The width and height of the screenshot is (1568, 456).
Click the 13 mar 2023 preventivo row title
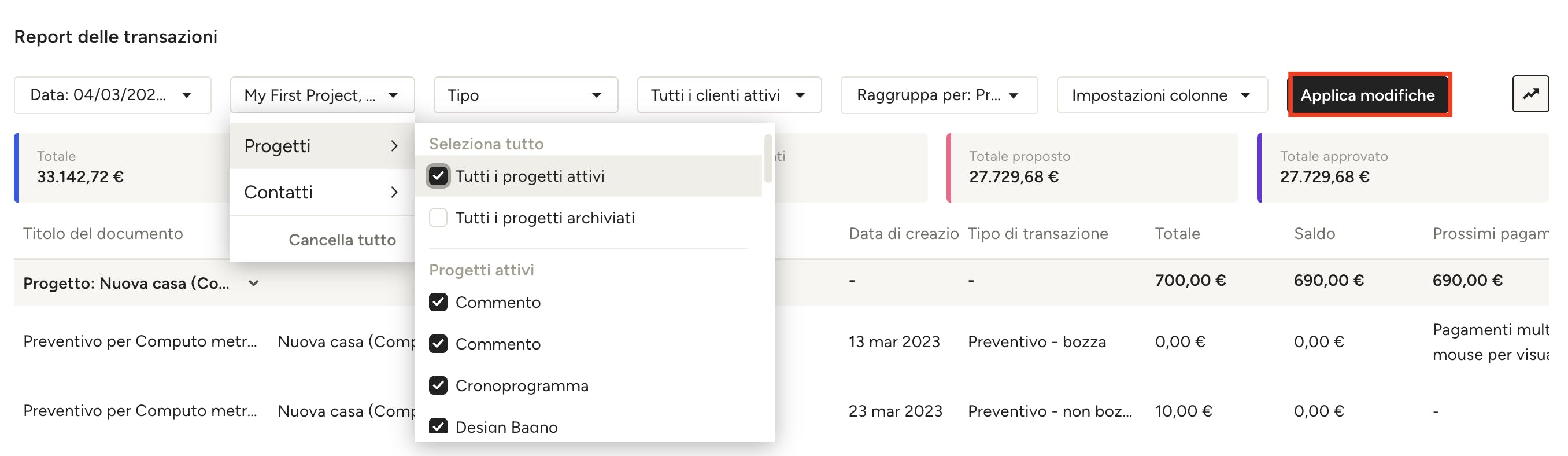tap(140, 341)
